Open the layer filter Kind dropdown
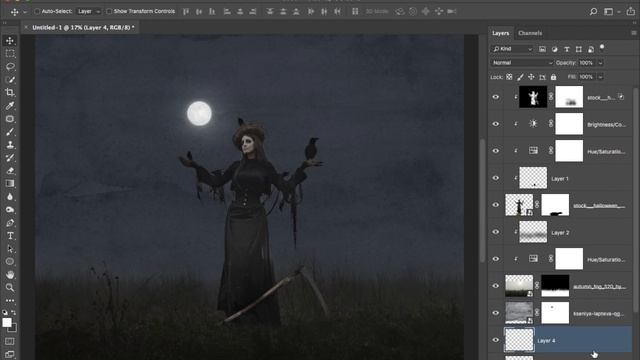Image resolution: width=640 pixels, height=360 pixels. tap(512, 49)
